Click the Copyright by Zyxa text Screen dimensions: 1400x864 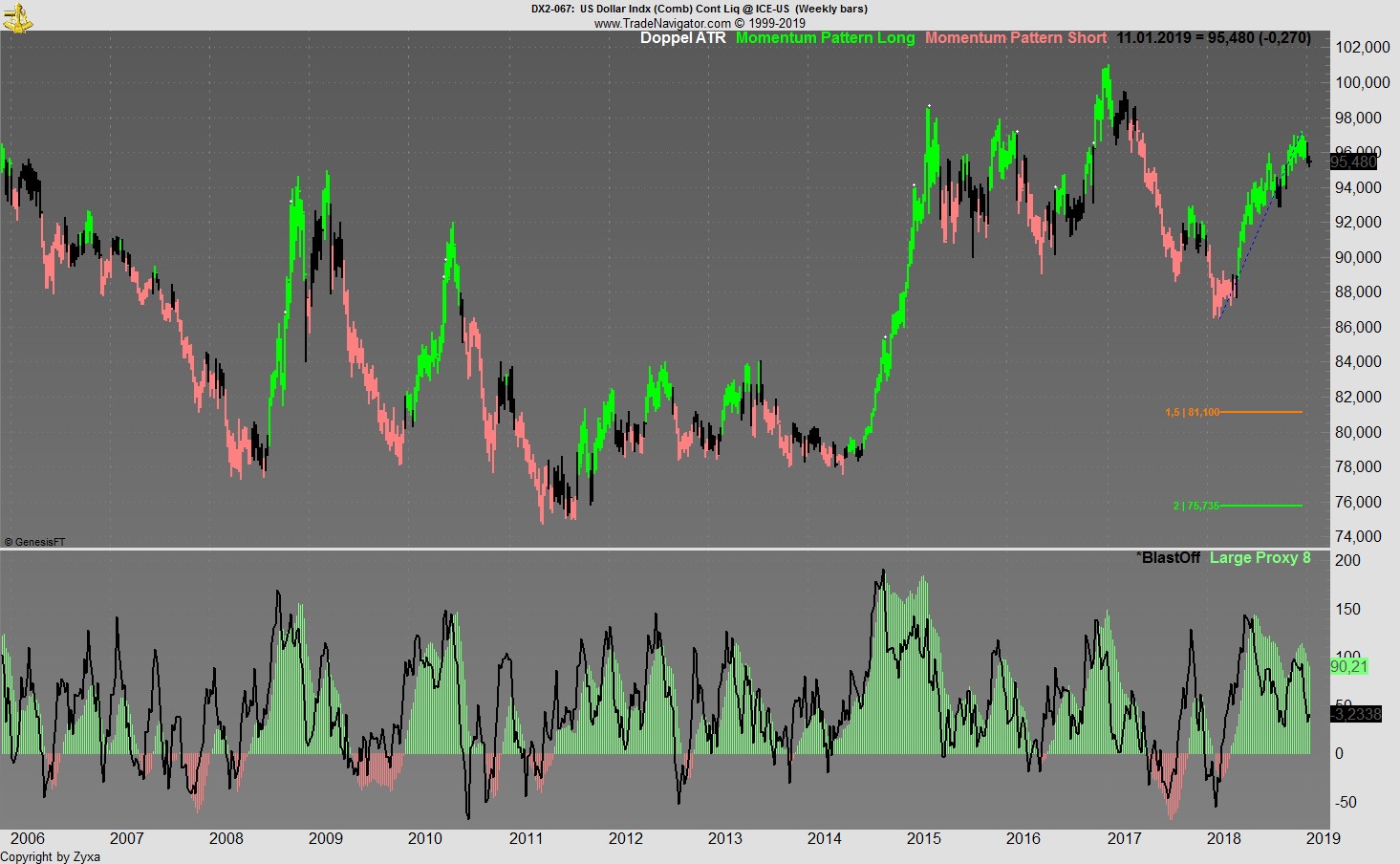pos(50,856)
